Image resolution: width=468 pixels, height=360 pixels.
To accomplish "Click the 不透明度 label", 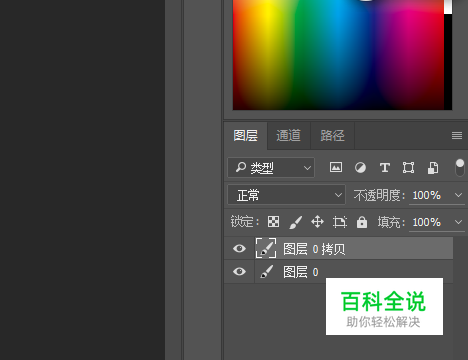I will [x=379, y=195].
